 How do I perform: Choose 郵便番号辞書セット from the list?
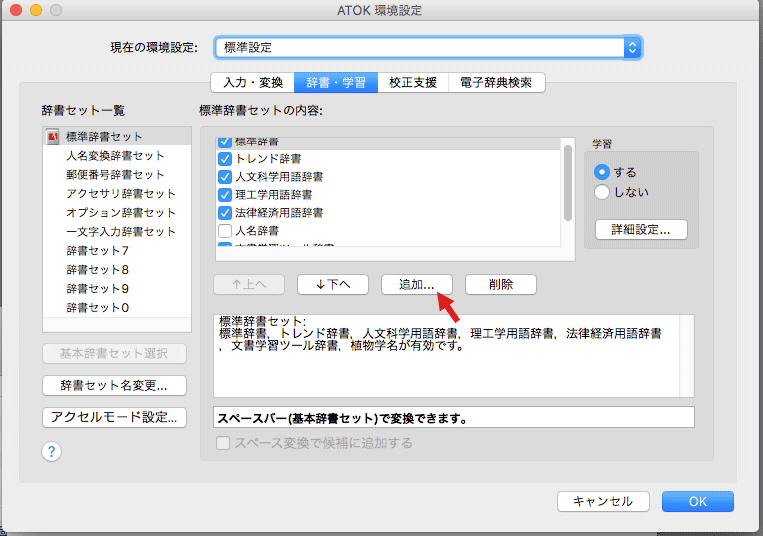click(117, 175)
